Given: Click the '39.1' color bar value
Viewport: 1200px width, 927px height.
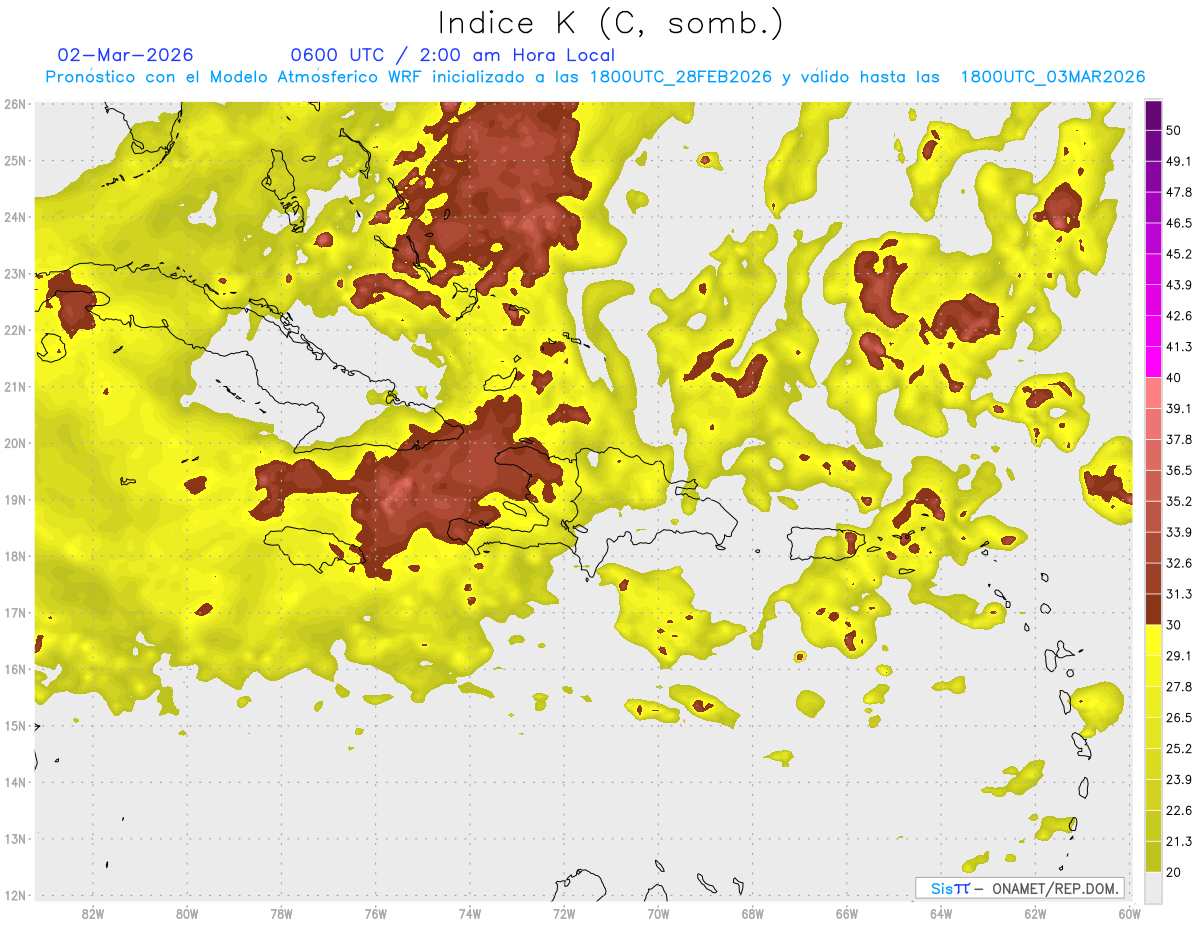Looking at the screenshot, I should [1178, 408].
